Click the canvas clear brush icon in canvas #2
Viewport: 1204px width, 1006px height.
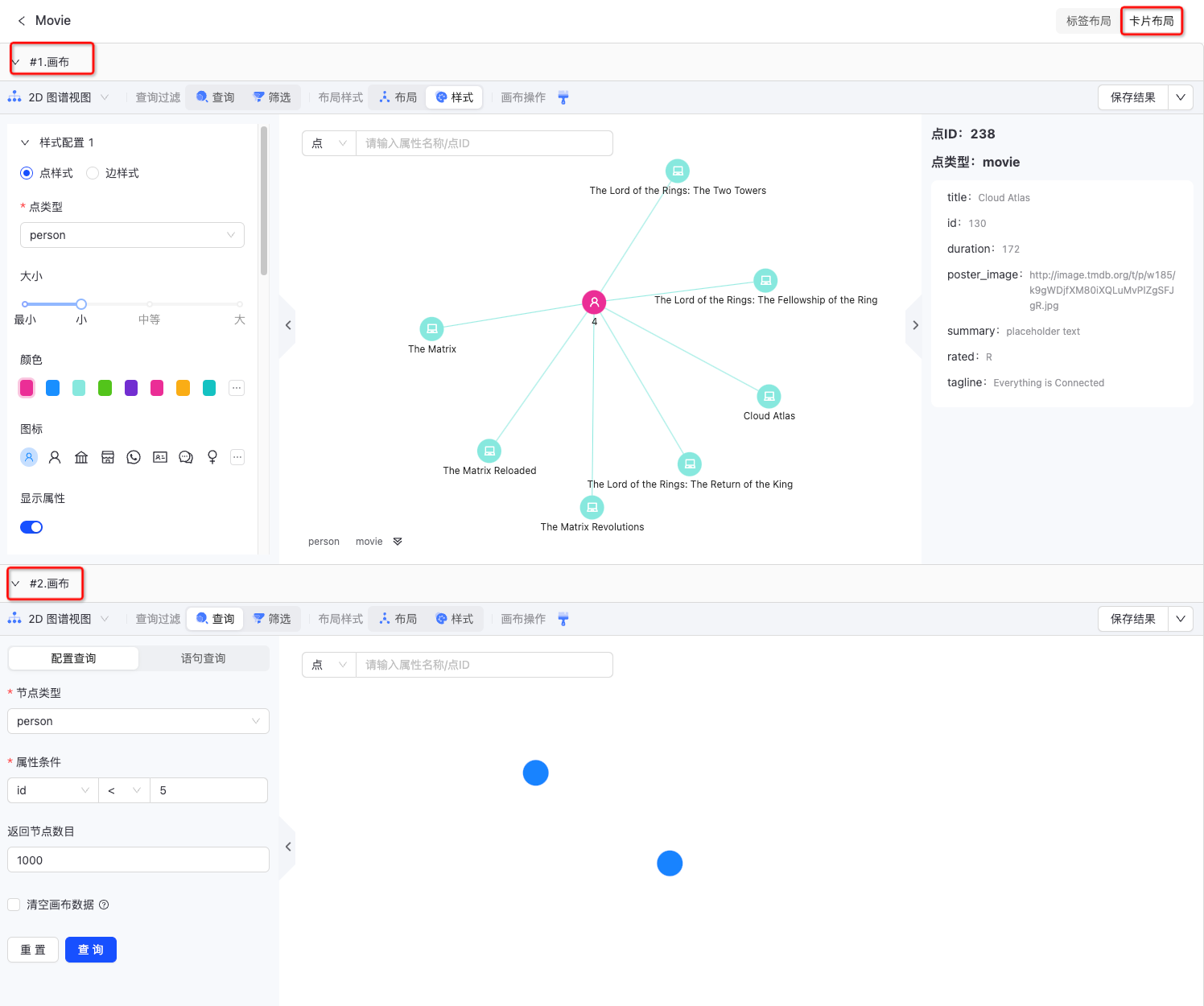tap(563, 619)
